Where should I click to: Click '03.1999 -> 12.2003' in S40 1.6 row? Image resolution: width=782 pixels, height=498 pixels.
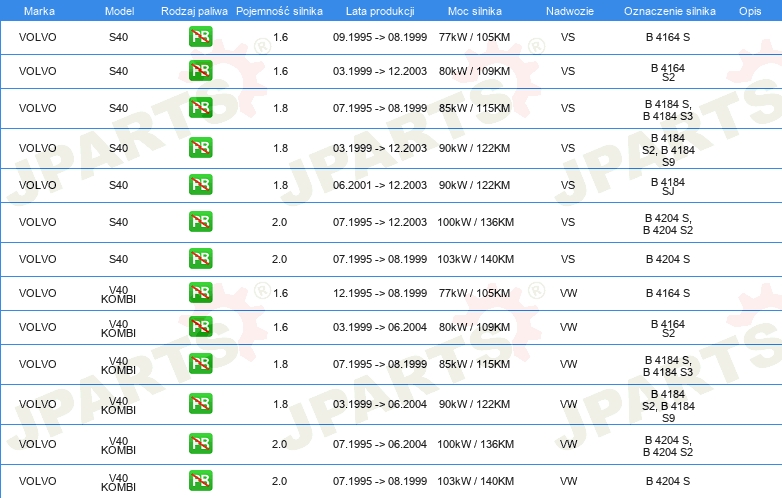pyautogui.click(x=380, y=71)
